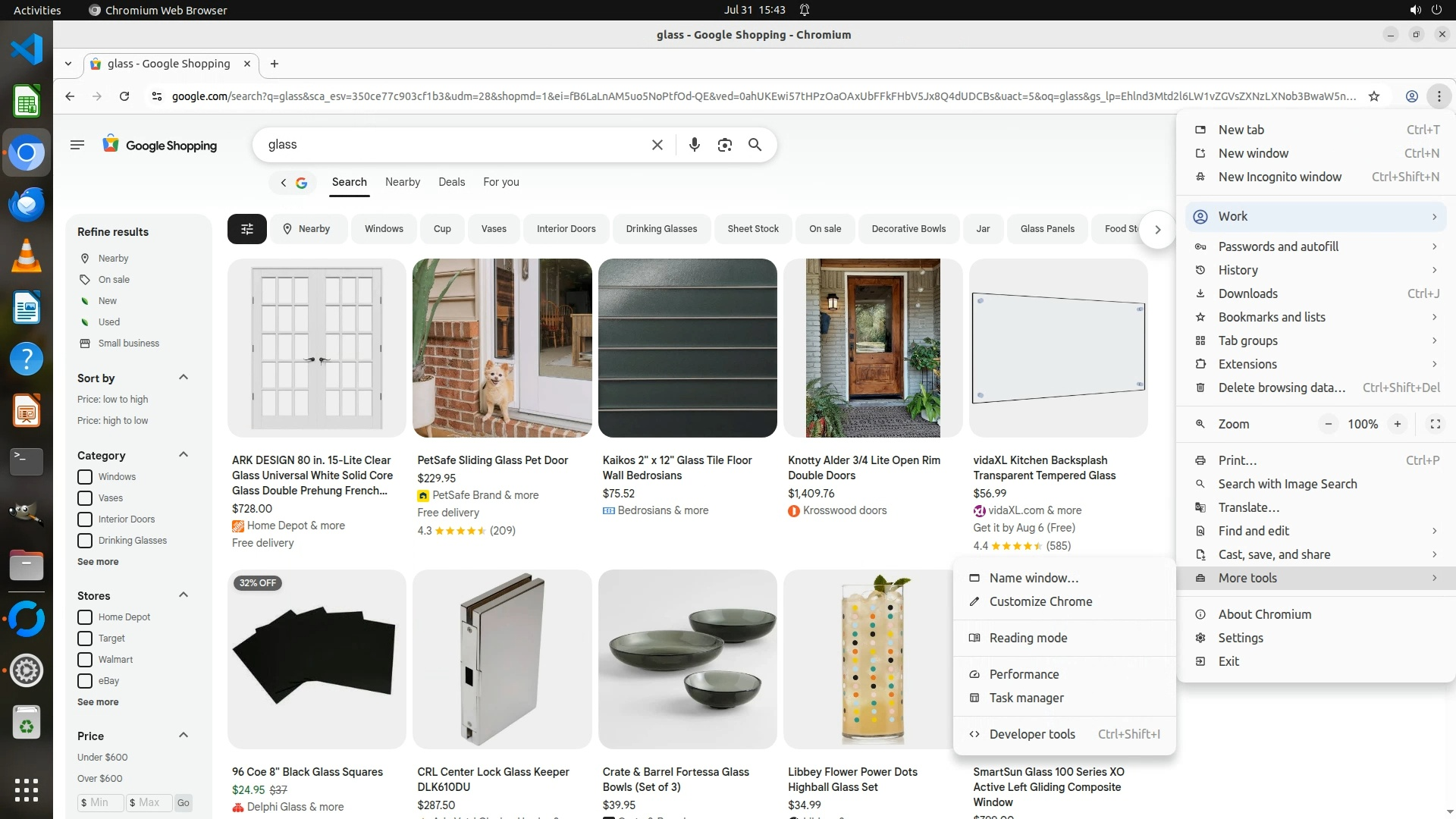Viewport: 1456px width, 819px height.
Task: Increase zoom with the plus button
Action: [1397, 425]
